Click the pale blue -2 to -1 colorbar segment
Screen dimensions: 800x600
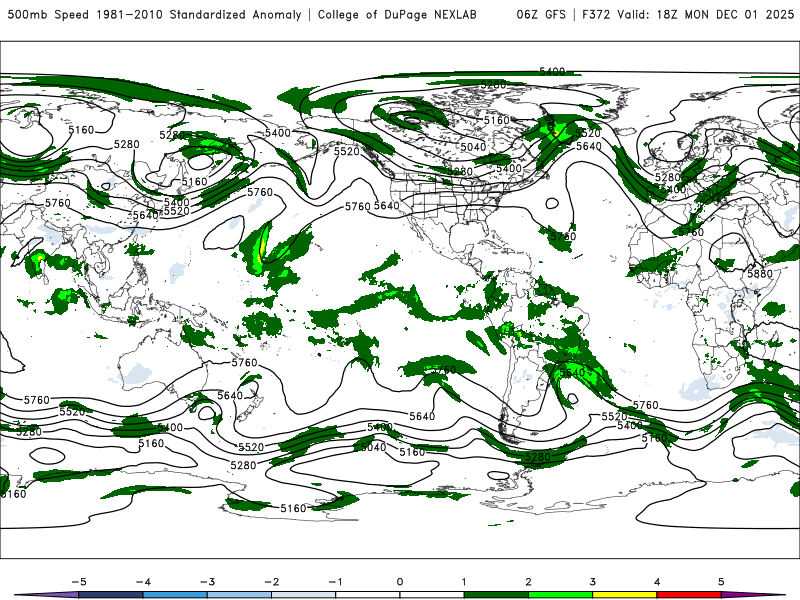tap(304, 595)
